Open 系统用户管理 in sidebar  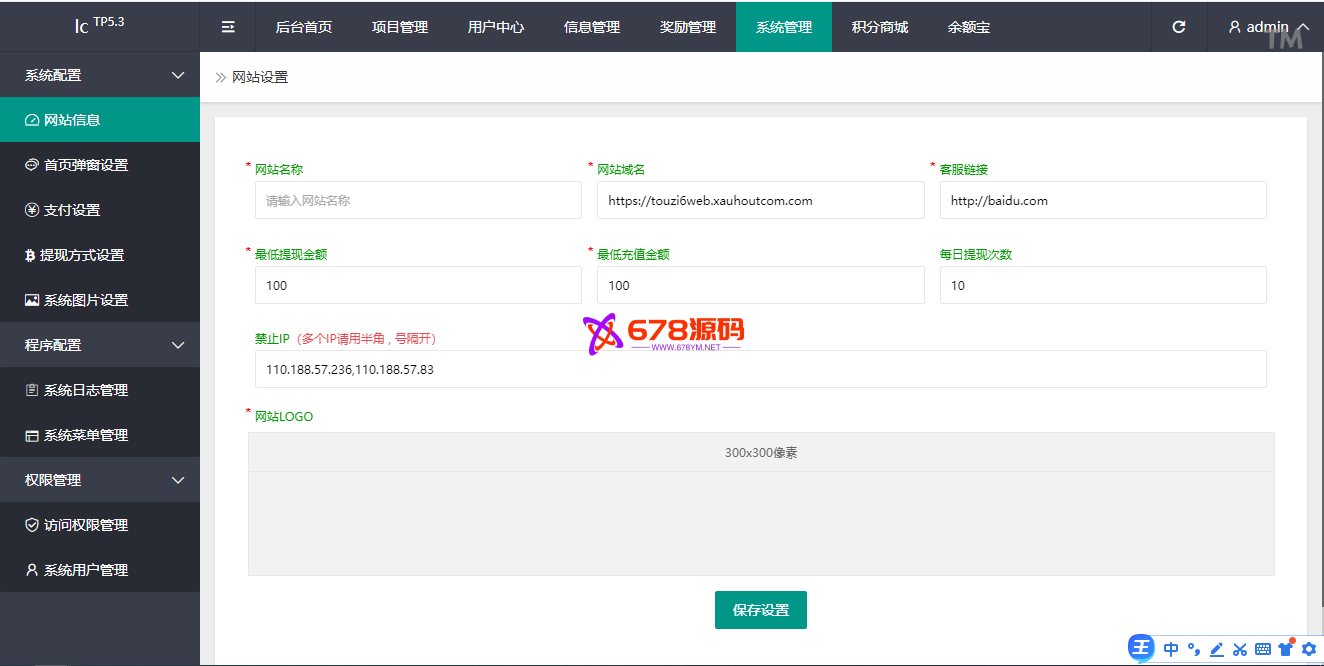[x=86, y=570]
